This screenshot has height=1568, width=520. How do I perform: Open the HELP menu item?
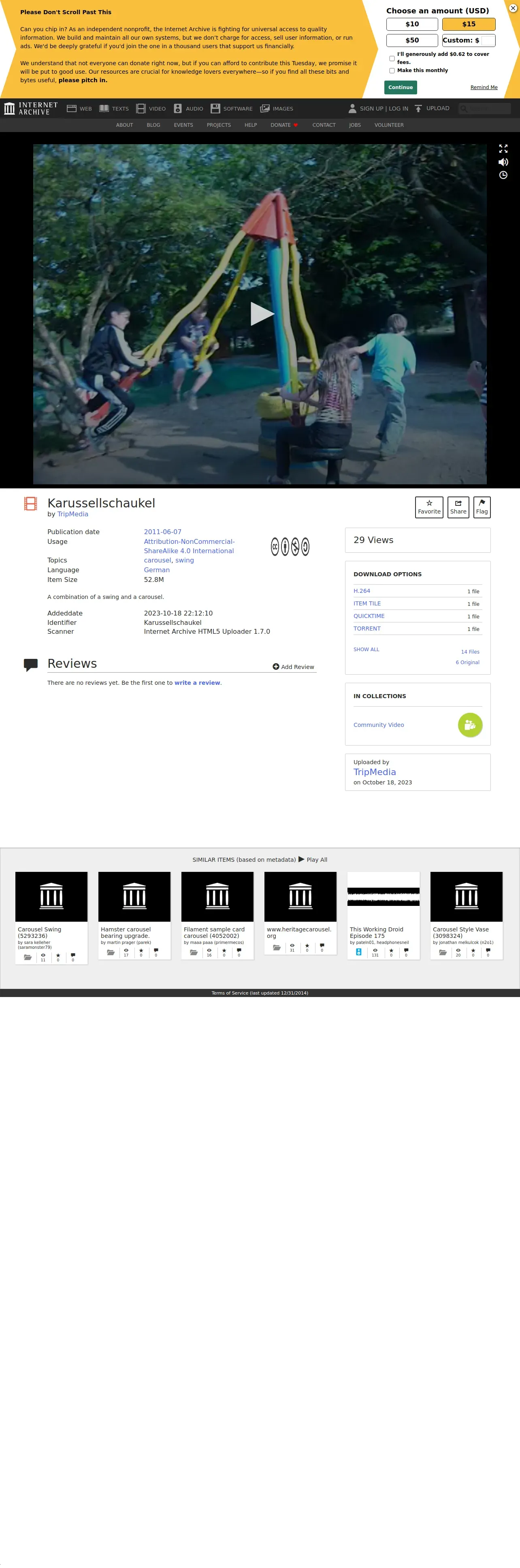pos(251,126)
